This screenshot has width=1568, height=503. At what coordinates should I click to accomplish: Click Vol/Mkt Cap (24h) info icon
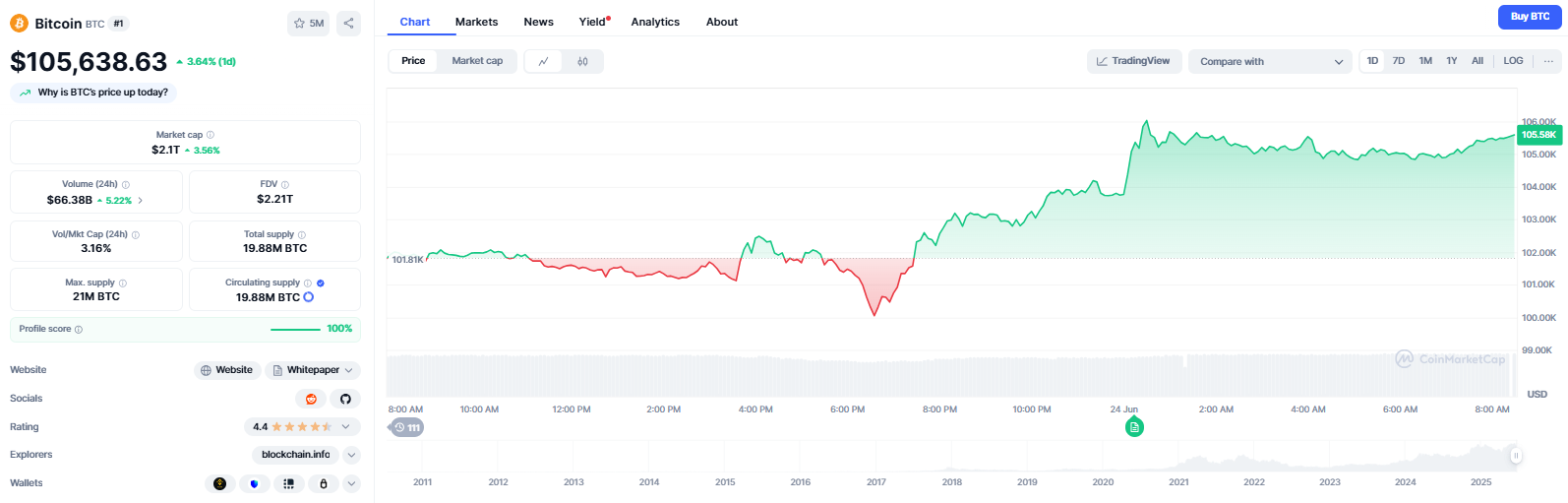[x=136, y=234]
